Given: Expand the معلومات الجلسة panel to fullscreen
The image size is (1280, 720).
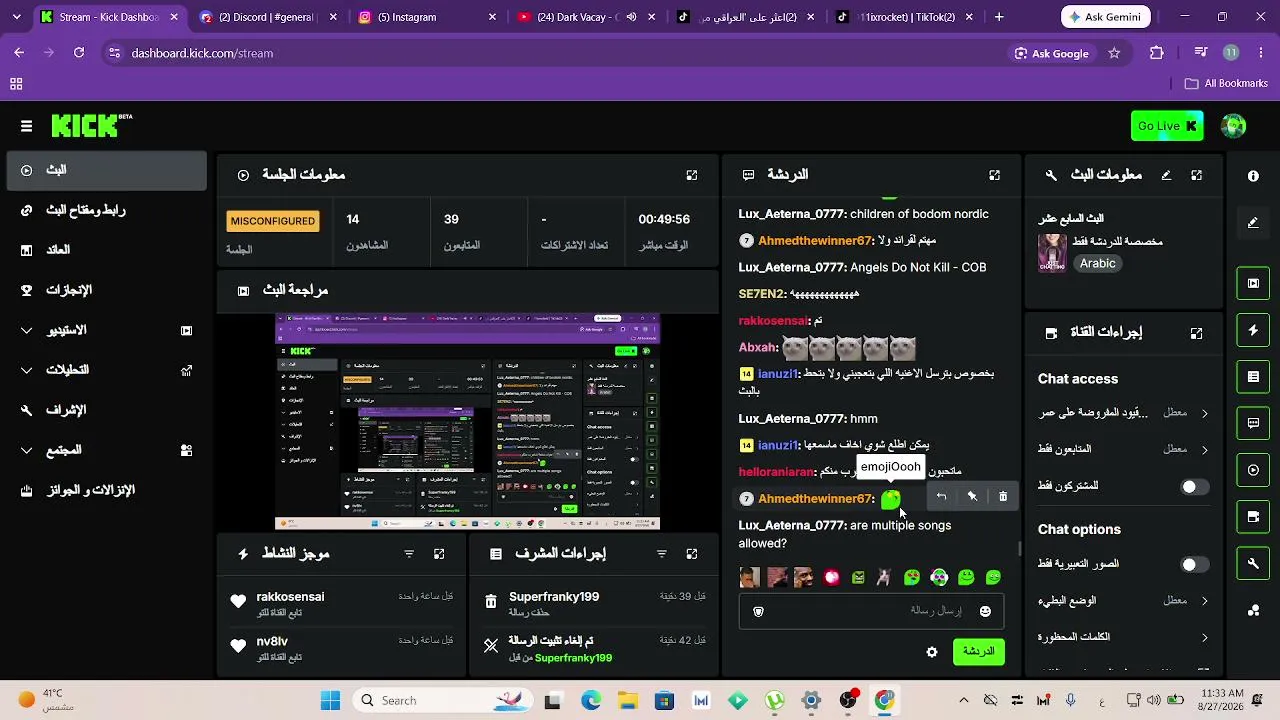Looking at the screenshot, I should (692, 175).
